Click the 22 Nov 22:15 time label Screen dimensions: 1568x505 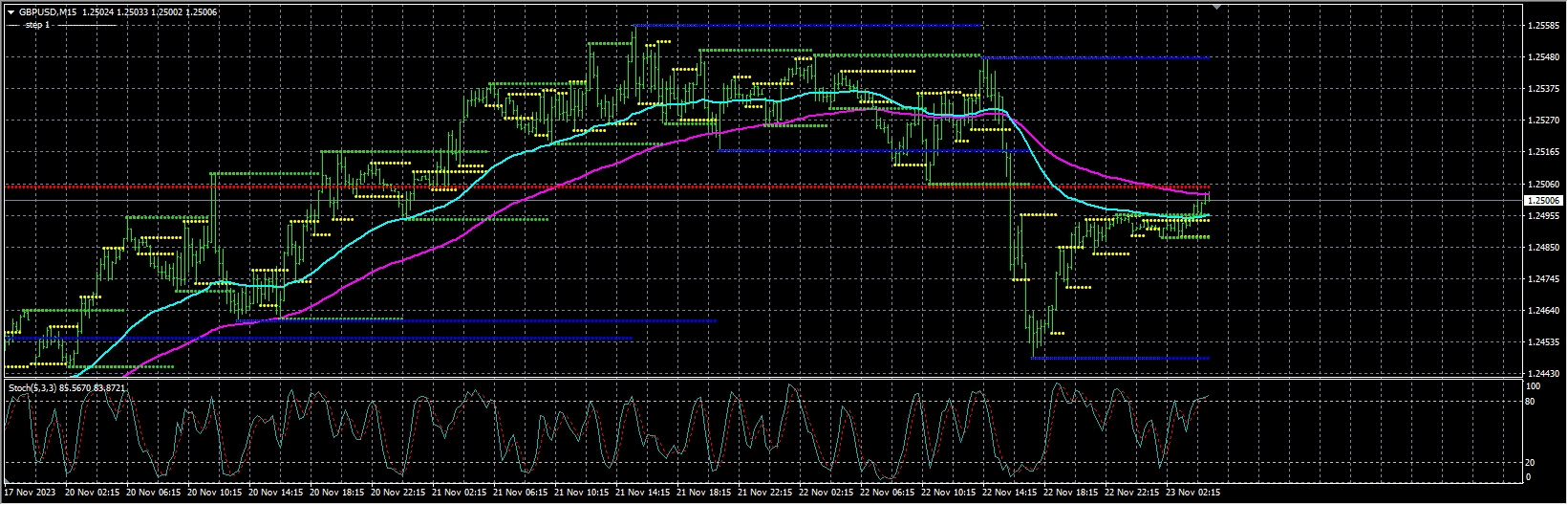(1134, 494)
